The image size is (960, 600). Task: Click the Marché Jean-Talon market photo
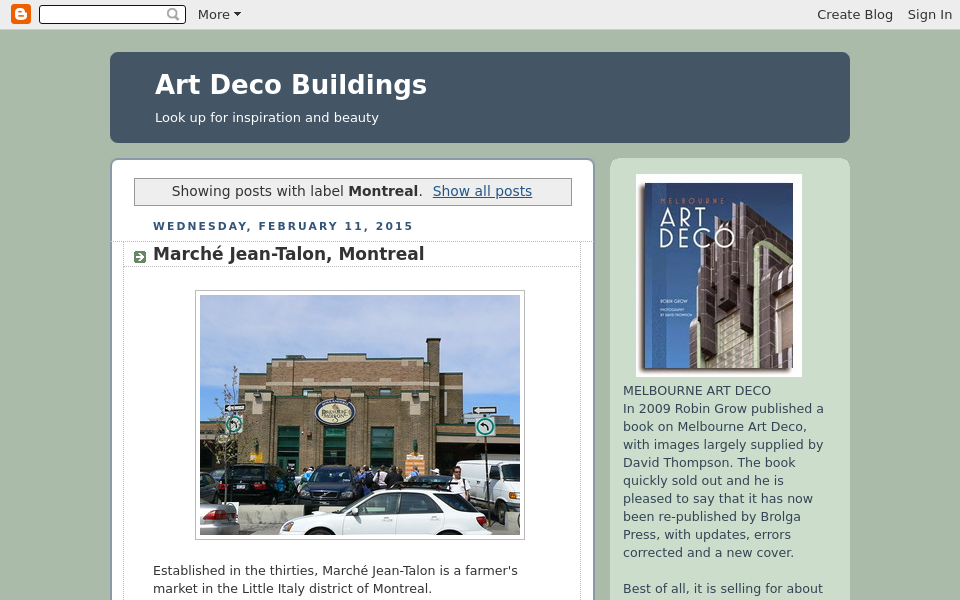click(360, 414)
